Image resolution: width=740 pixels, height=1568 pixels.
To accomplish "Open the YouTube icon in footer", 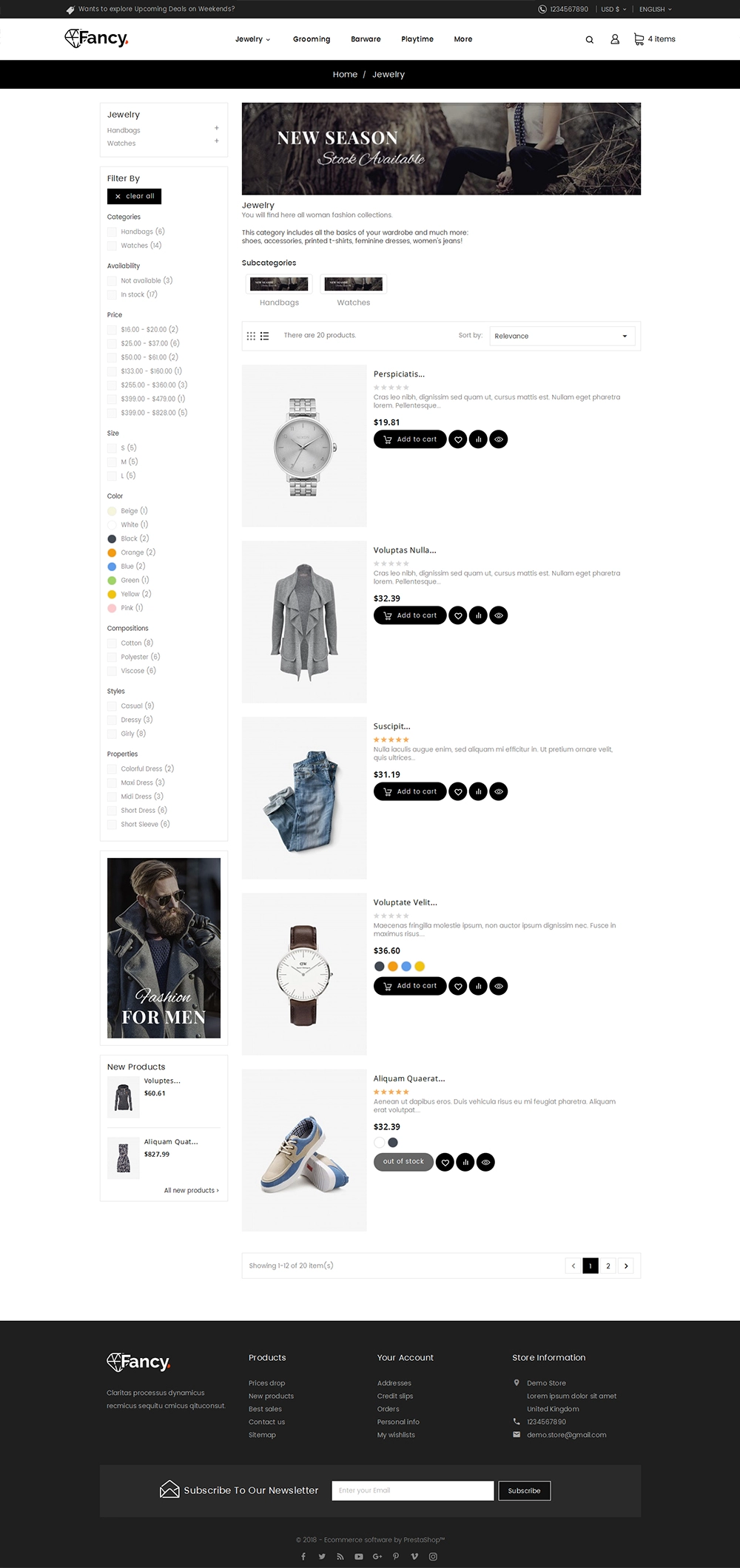I will pos(359,1556).
